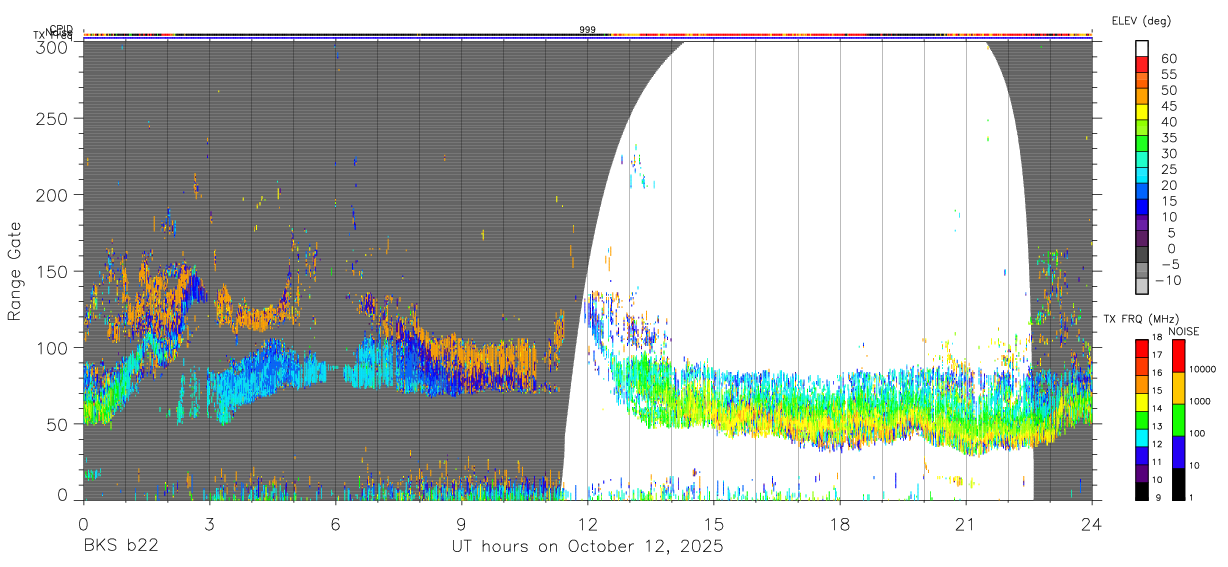Pick the red top segment of NOISE colorbar

(x=1178, y=356)
